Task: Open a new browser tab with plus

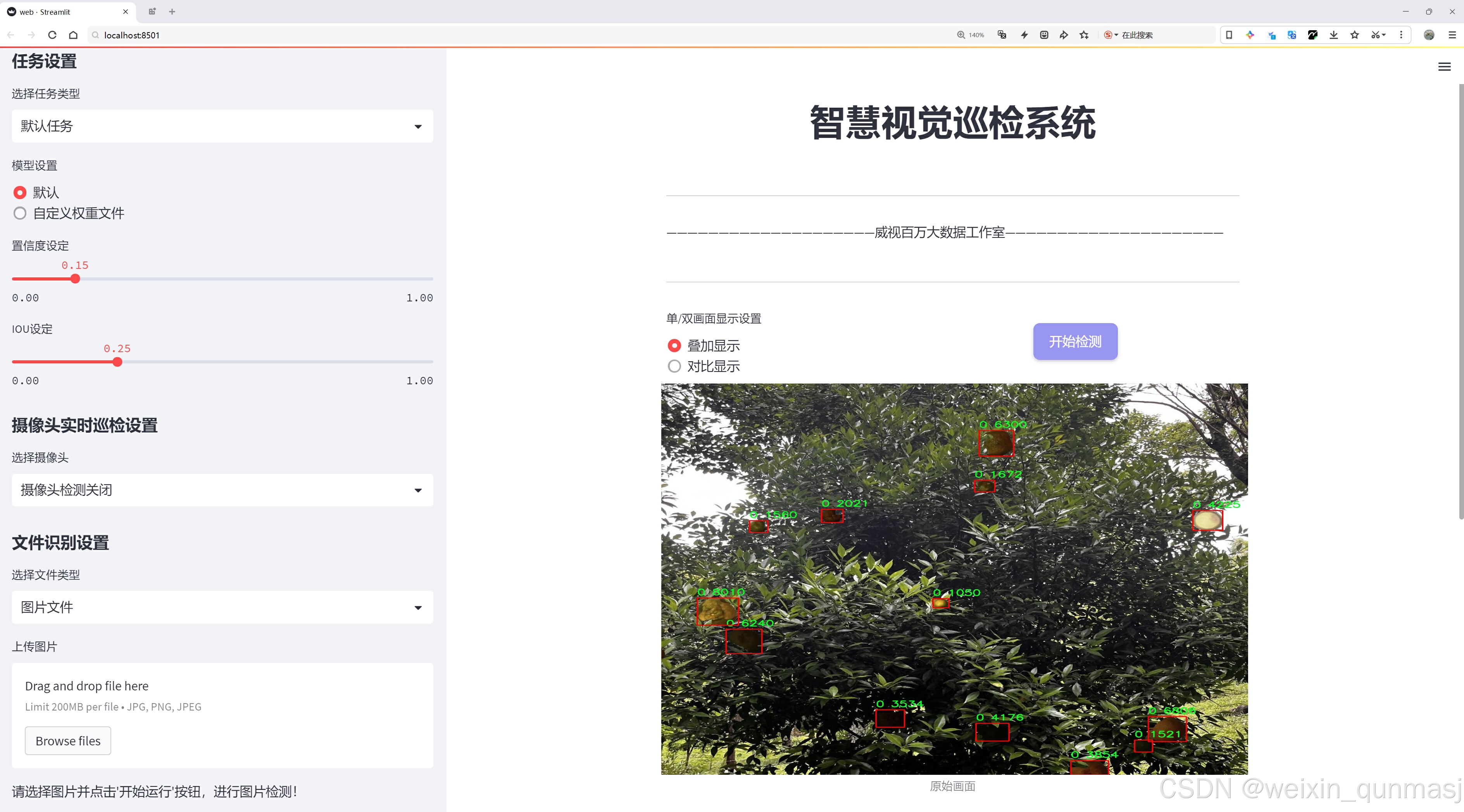Action: pyautogui.click(x=172, y=11)
